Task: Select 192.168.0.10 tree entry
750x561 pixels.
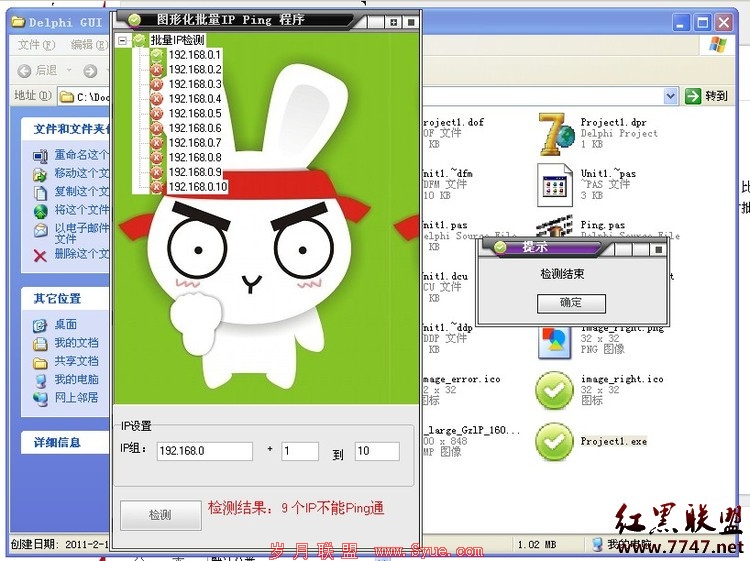Action: click(198, 187)
